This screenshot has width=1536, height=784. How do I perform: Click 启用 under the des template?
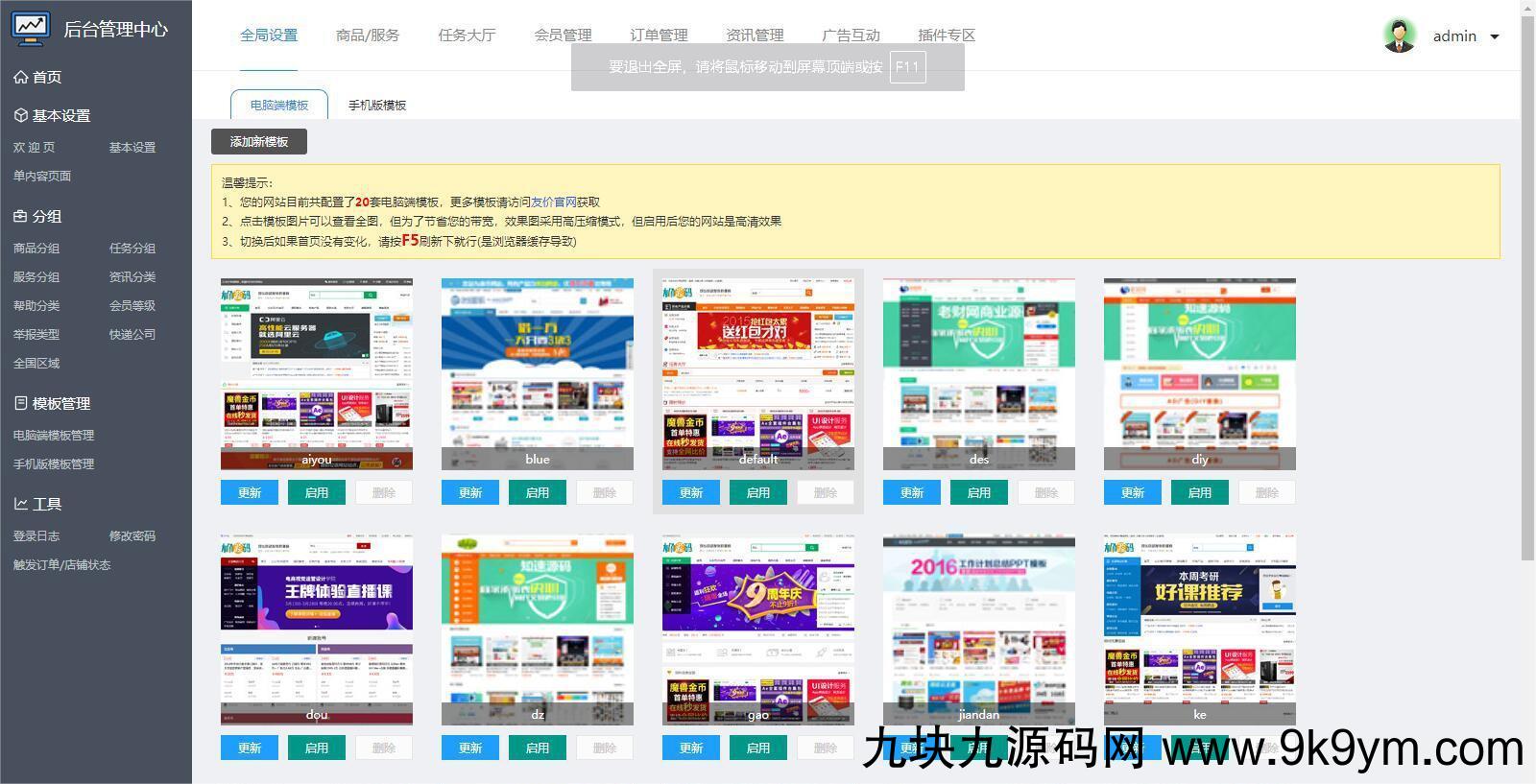tap(979, 492)
